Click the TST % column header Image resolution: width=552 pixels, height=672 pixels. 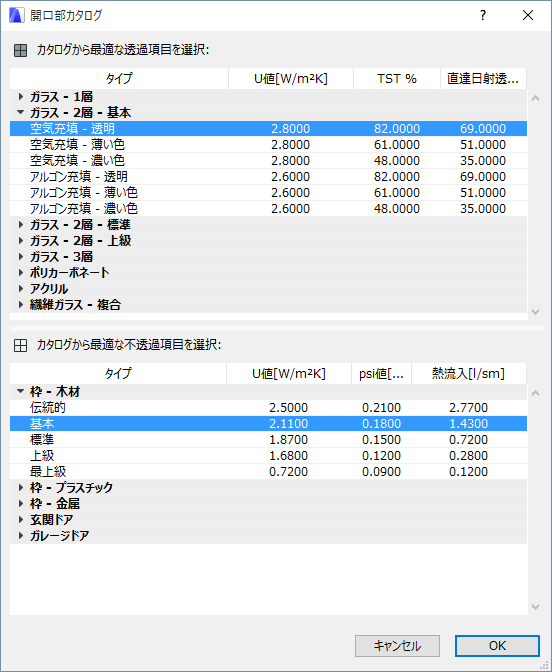pos(397,78)
